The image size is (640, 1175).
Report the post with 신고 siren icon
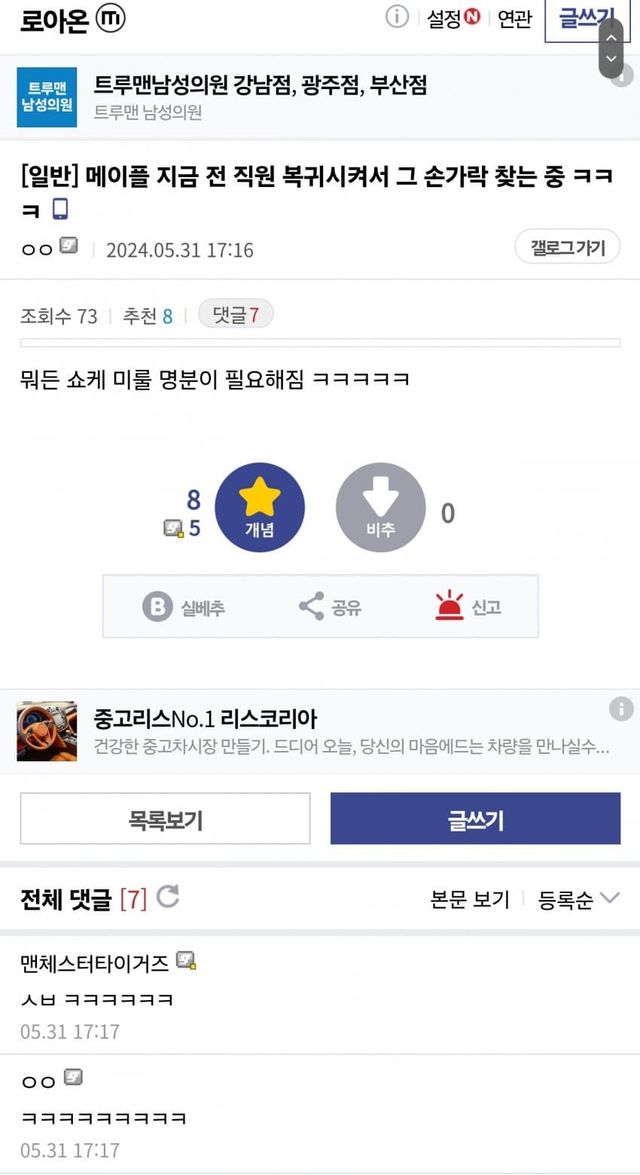click(x=450, y=605)
